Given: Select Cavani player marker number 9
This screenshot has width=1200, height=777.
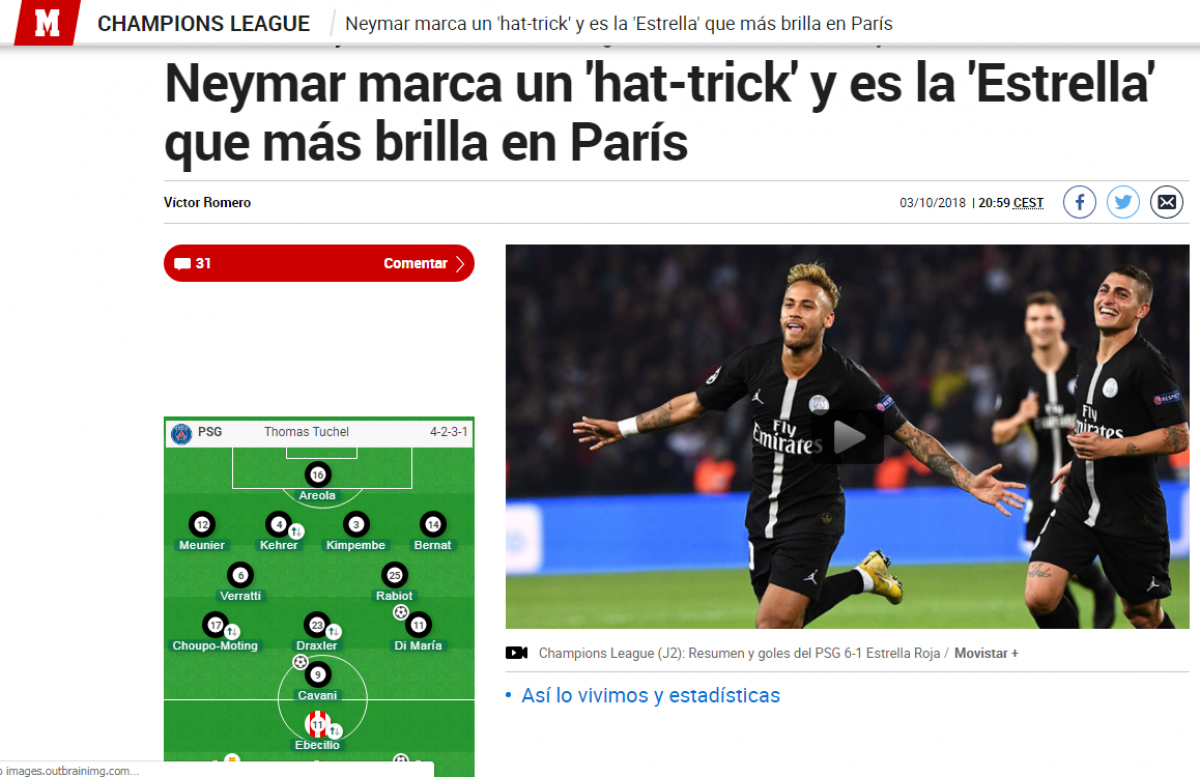Looking at the screenshot, I should (x=317, y=675).
